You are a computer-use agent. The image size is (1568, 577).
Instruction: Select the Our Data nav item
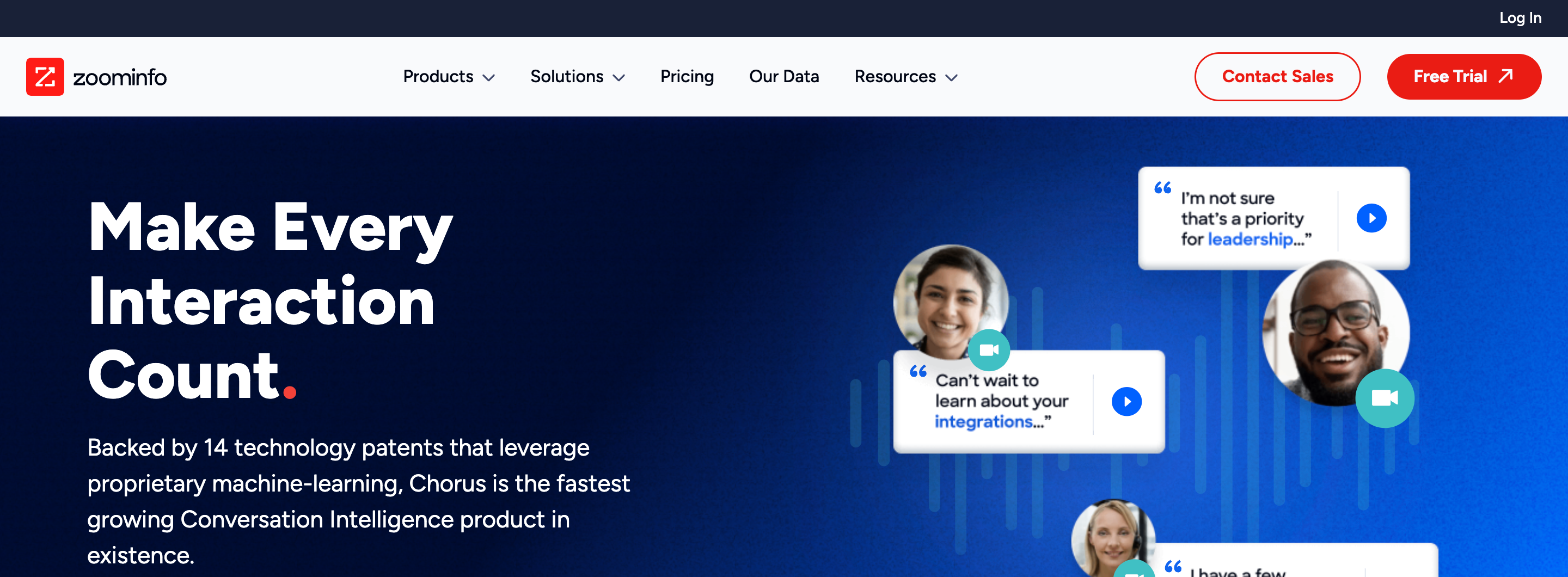[x=784, y=77]
